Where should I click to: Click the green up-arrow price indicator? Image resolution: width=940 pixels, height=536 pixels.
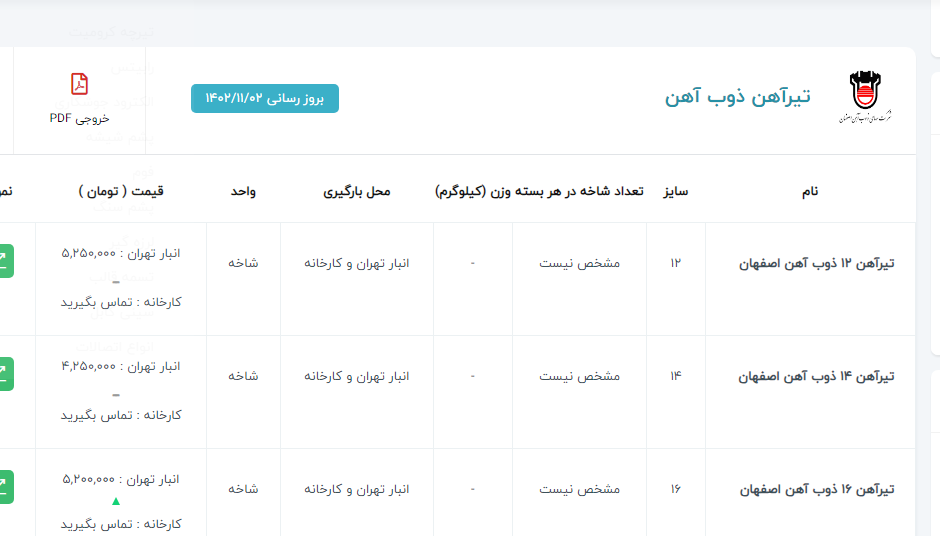pyautogui.click(x=116, y=501)
